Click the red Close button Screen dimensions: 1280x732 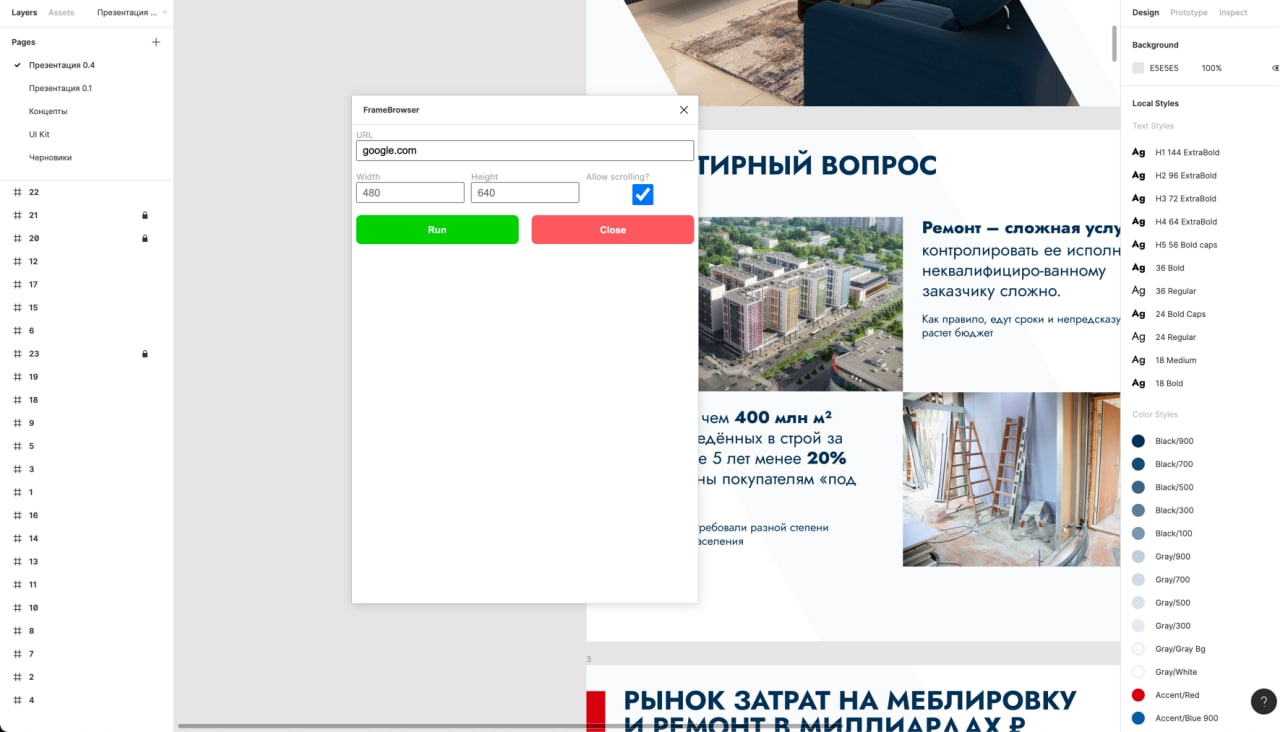click(612, 230)
